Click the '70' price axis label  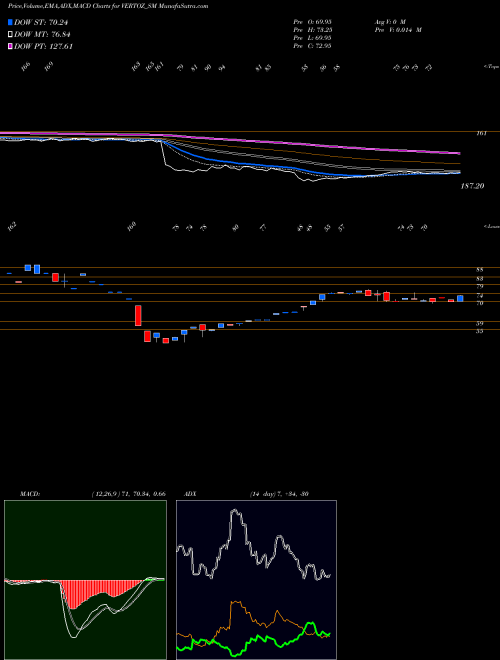pyautogui.click(x=479, y=303)
